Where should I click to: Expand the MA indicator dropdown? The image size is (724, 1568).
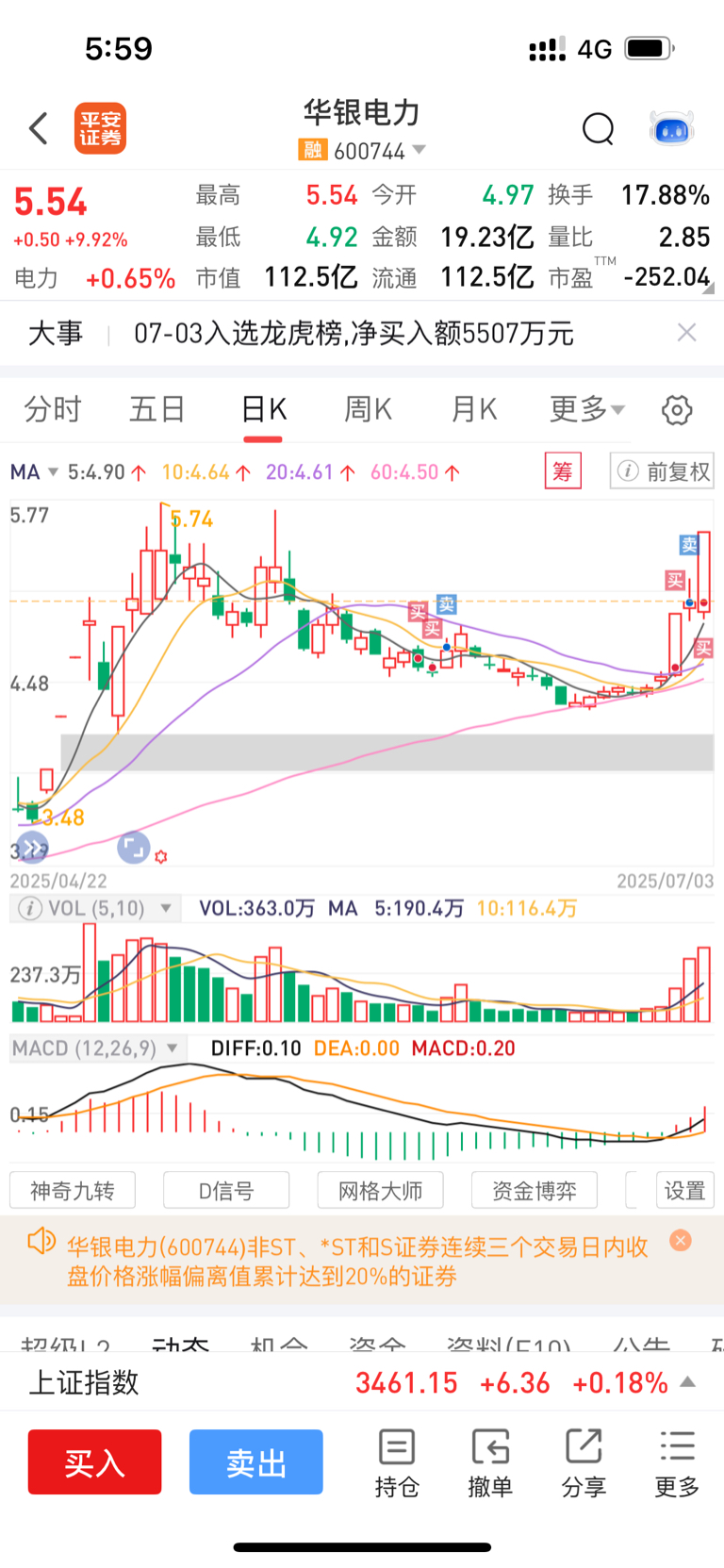35,471
